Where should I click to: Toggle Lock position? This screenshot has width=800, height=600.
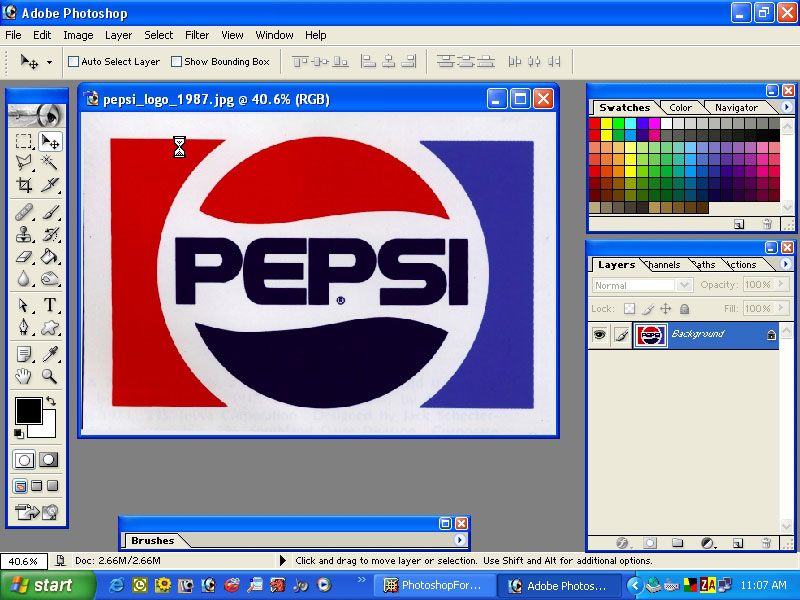(x=666, y=309)
